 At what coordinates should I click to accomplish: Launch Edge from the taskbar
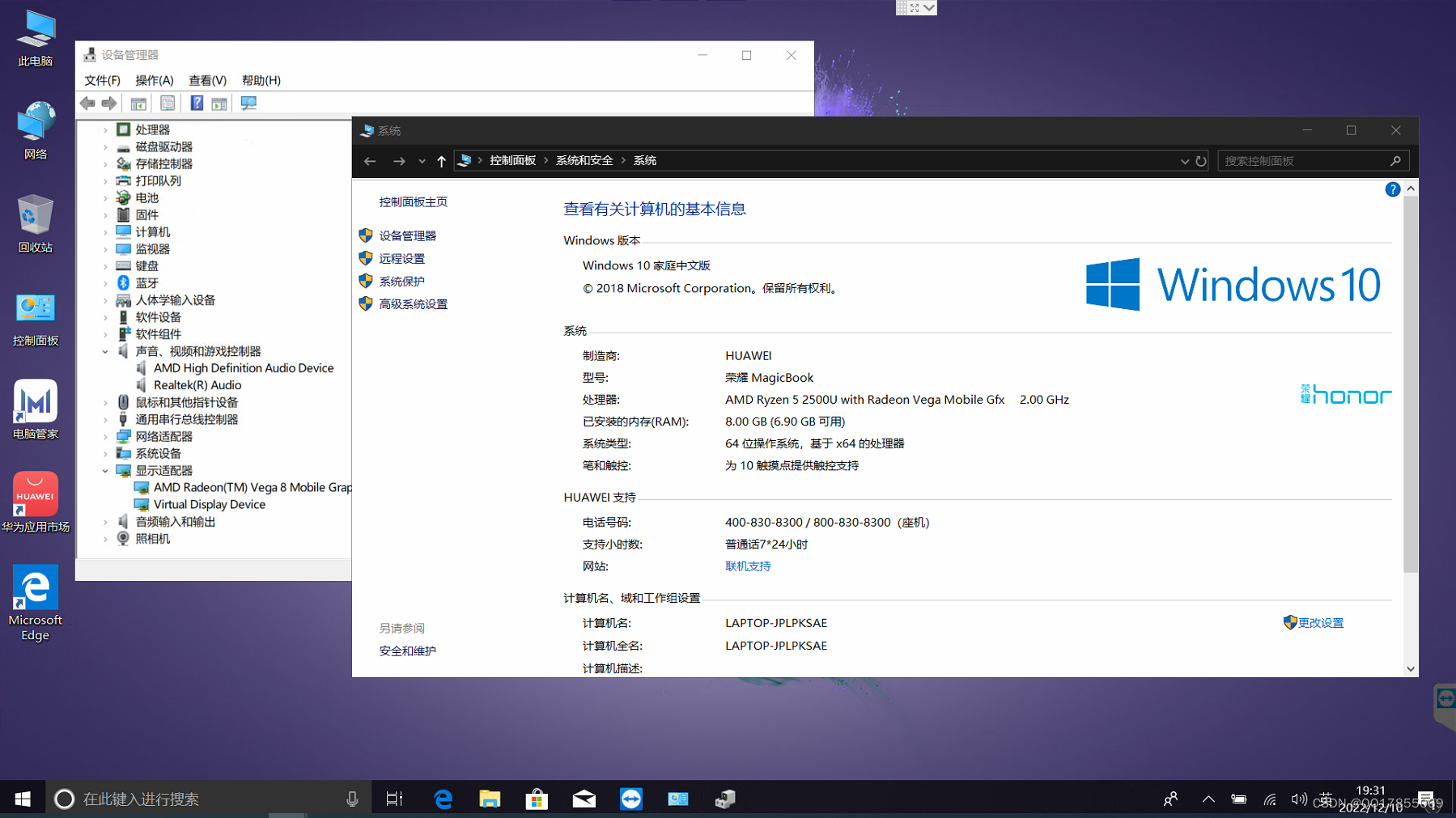click(x=443, y=799)
